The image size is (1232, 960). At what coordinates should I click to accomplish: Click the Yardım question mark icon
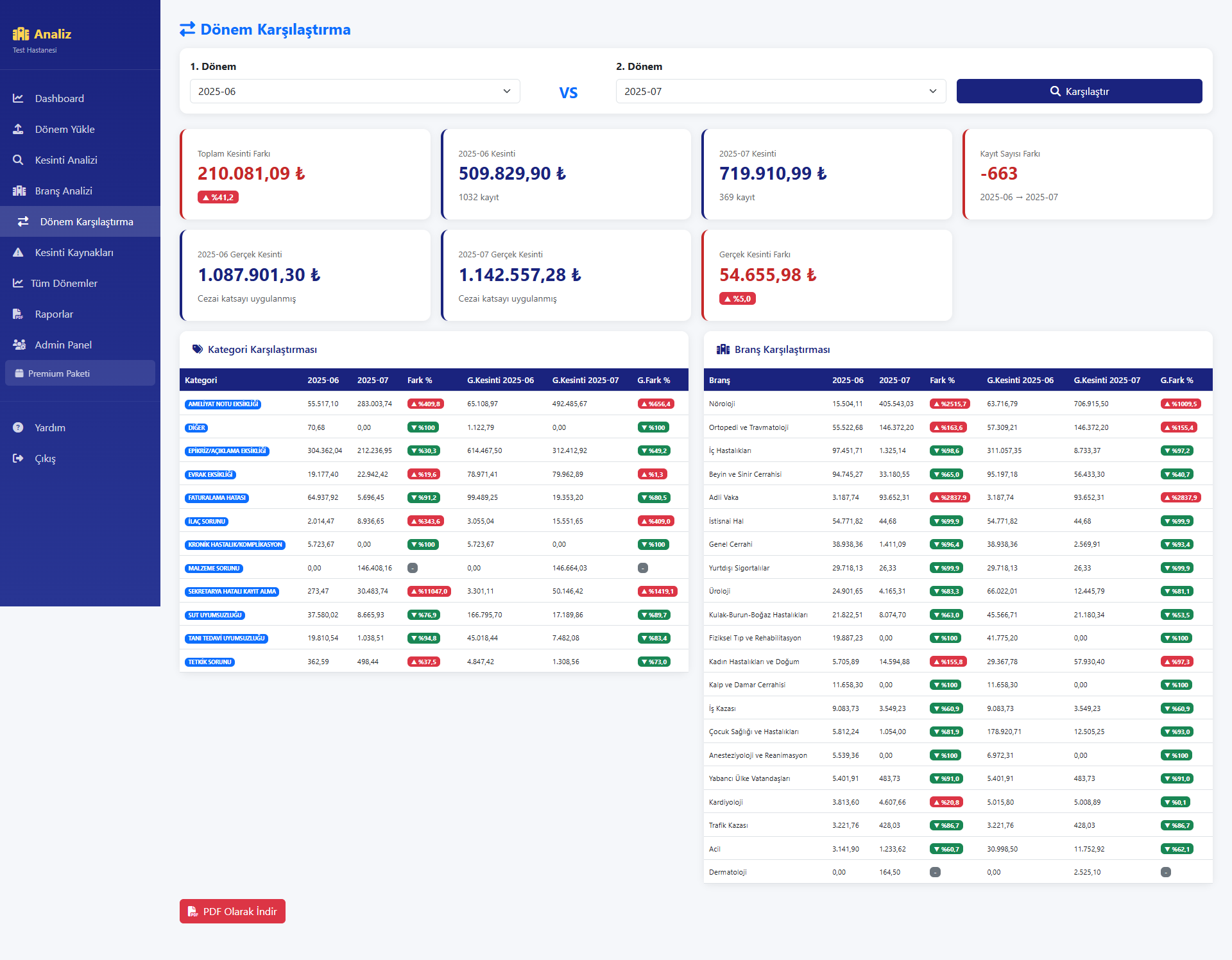tap(18, 427)
